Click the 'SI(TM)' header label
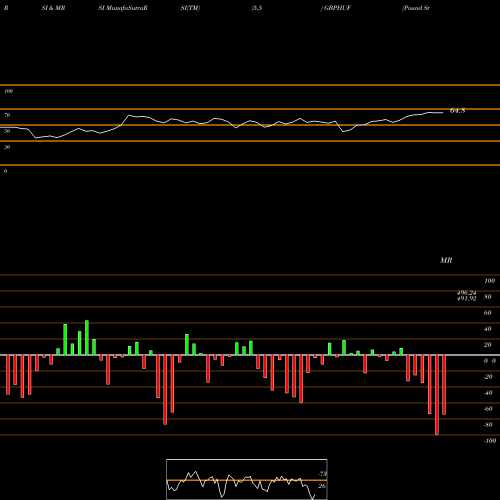 click(x=190, y=8)
